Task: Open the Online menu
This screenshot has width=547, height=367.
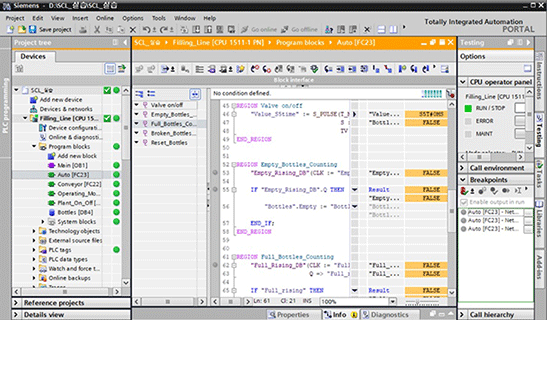Action: tap(105, 18)
